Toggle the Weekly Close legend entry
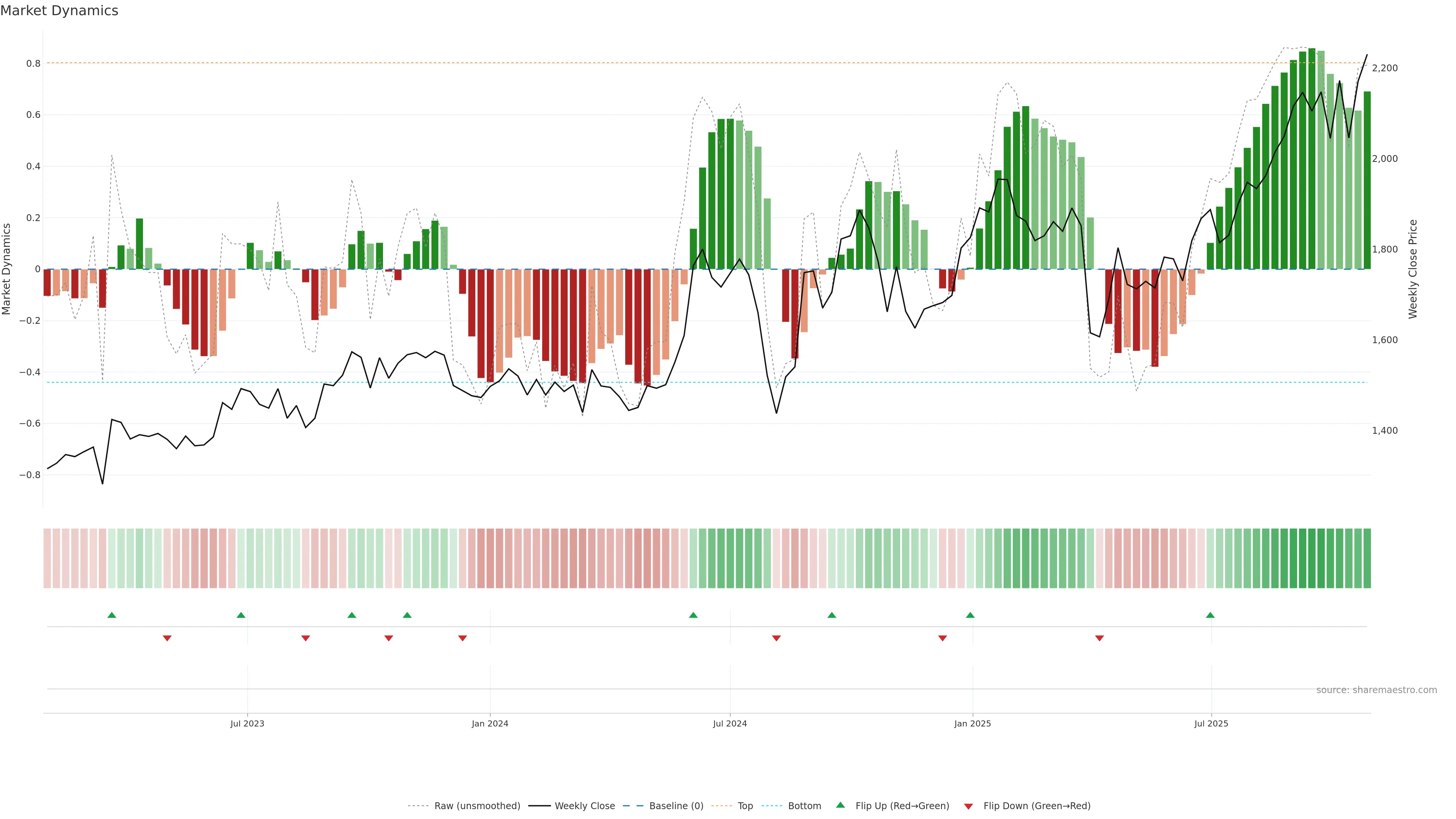The image size is (1456, 819). [584, 806]
